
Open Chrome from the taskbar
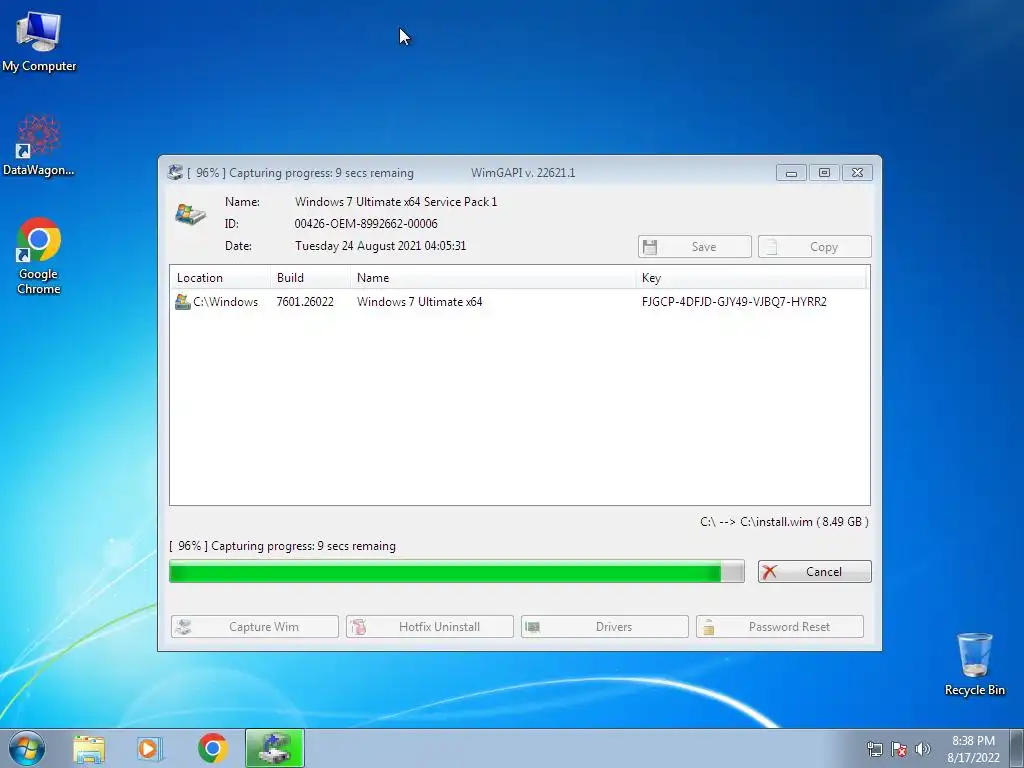pyautogui.click(x=213, y=748)
